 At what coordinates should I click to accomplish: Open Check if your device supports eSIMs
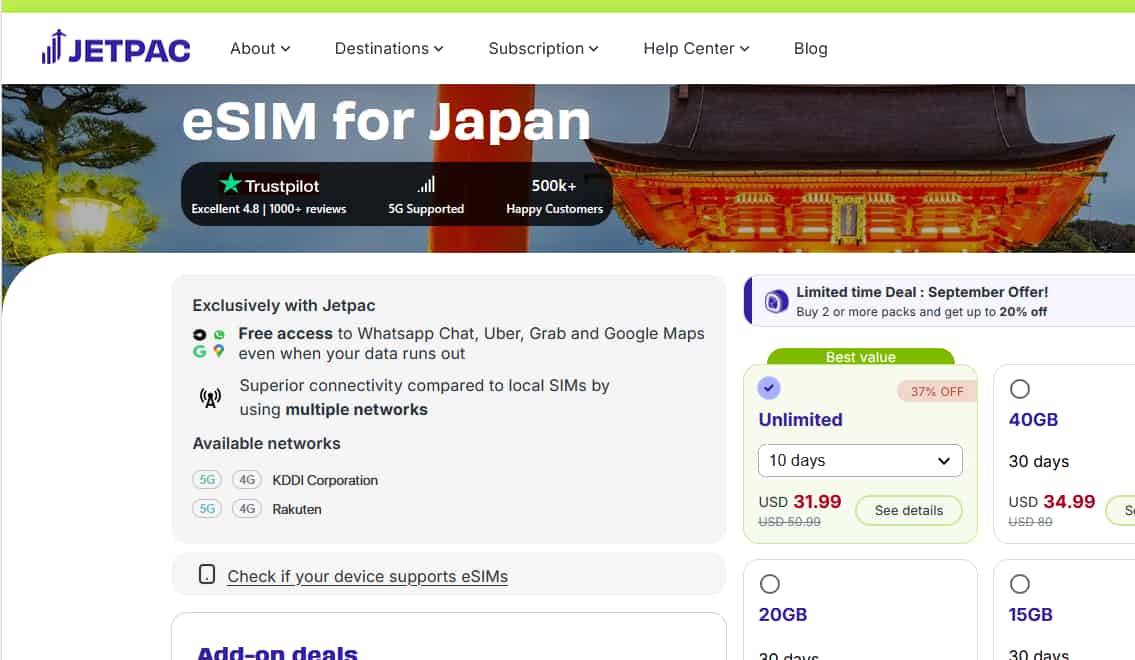(368, 576)
